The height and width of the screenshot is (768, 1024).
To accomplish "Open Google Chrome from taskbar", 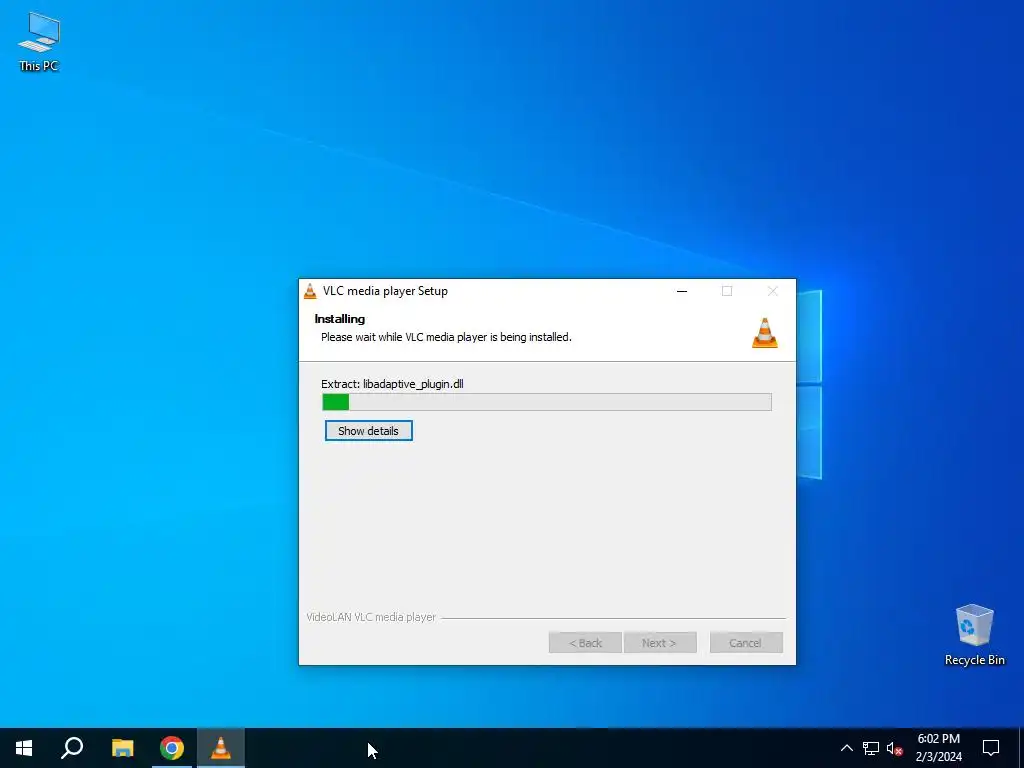I will tap(172, 748).
